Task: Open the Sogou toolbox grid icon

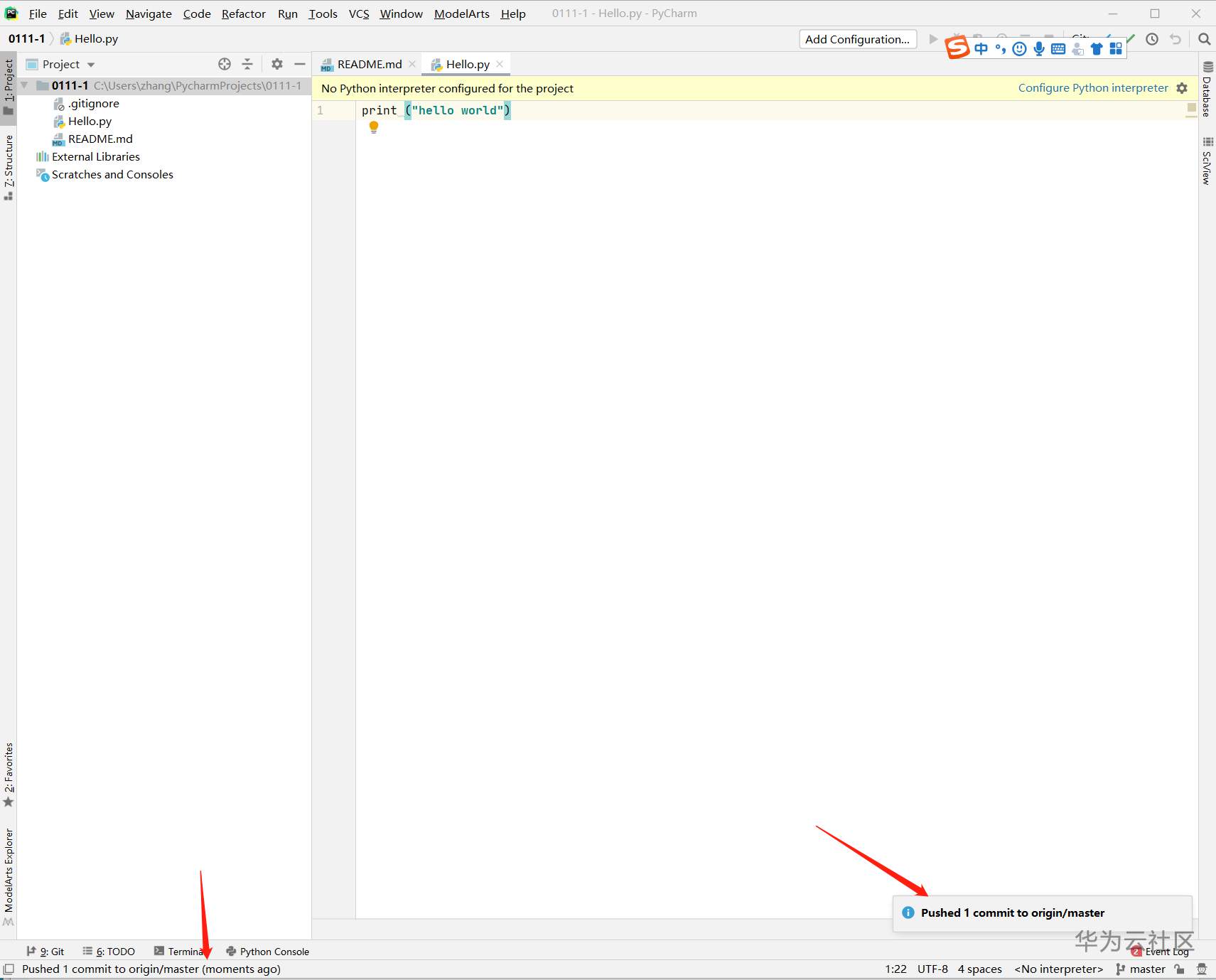Action: click(x=1116, y=48)
